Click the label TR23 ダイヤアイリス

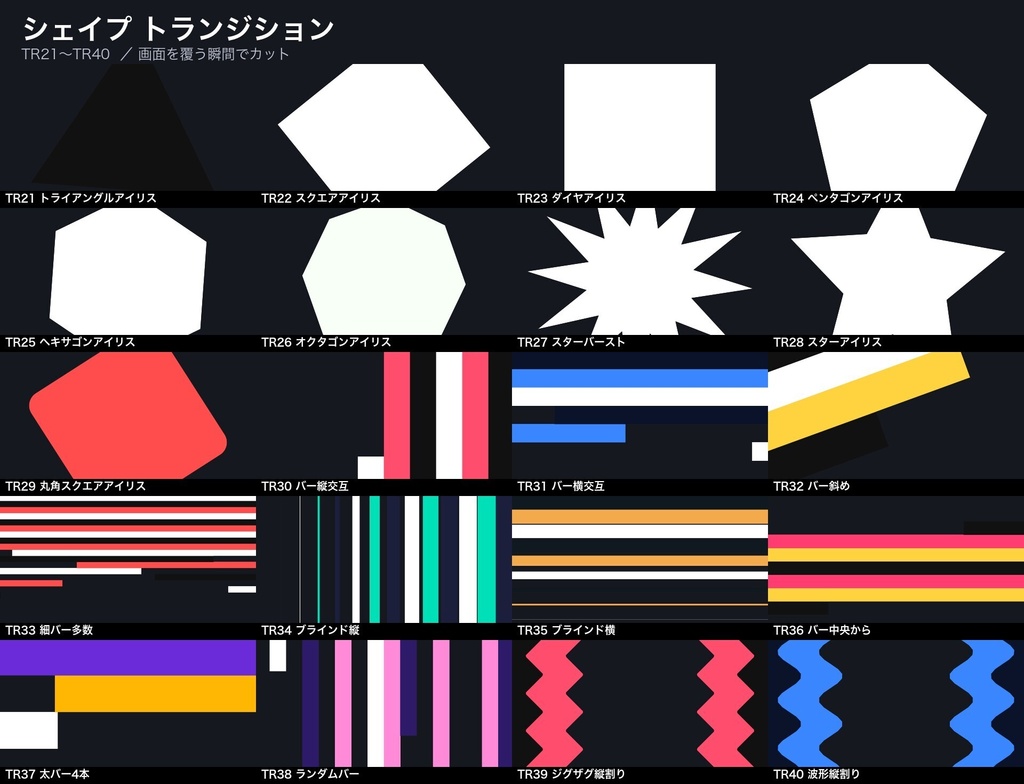571,198
